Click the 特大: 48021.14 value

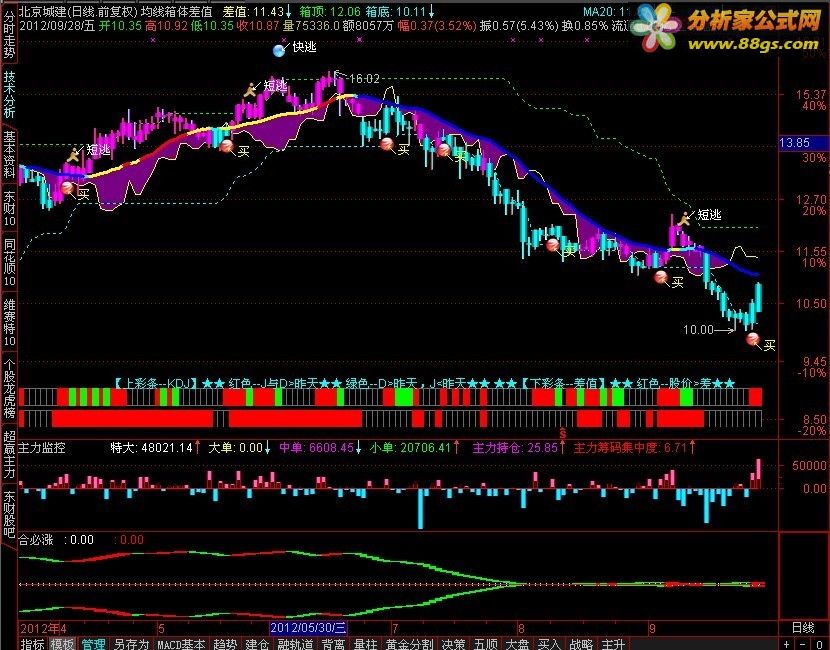(x=151, y=448)
